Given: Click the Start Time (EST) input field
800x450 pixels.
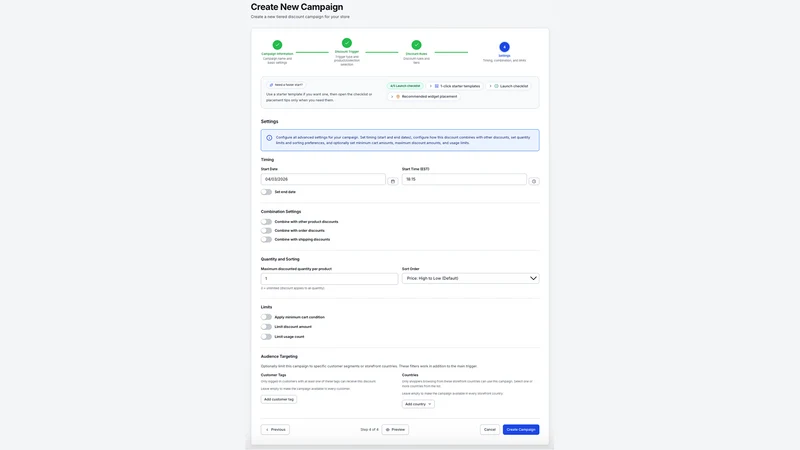Looking at the screenshot, I should [464, 179].
